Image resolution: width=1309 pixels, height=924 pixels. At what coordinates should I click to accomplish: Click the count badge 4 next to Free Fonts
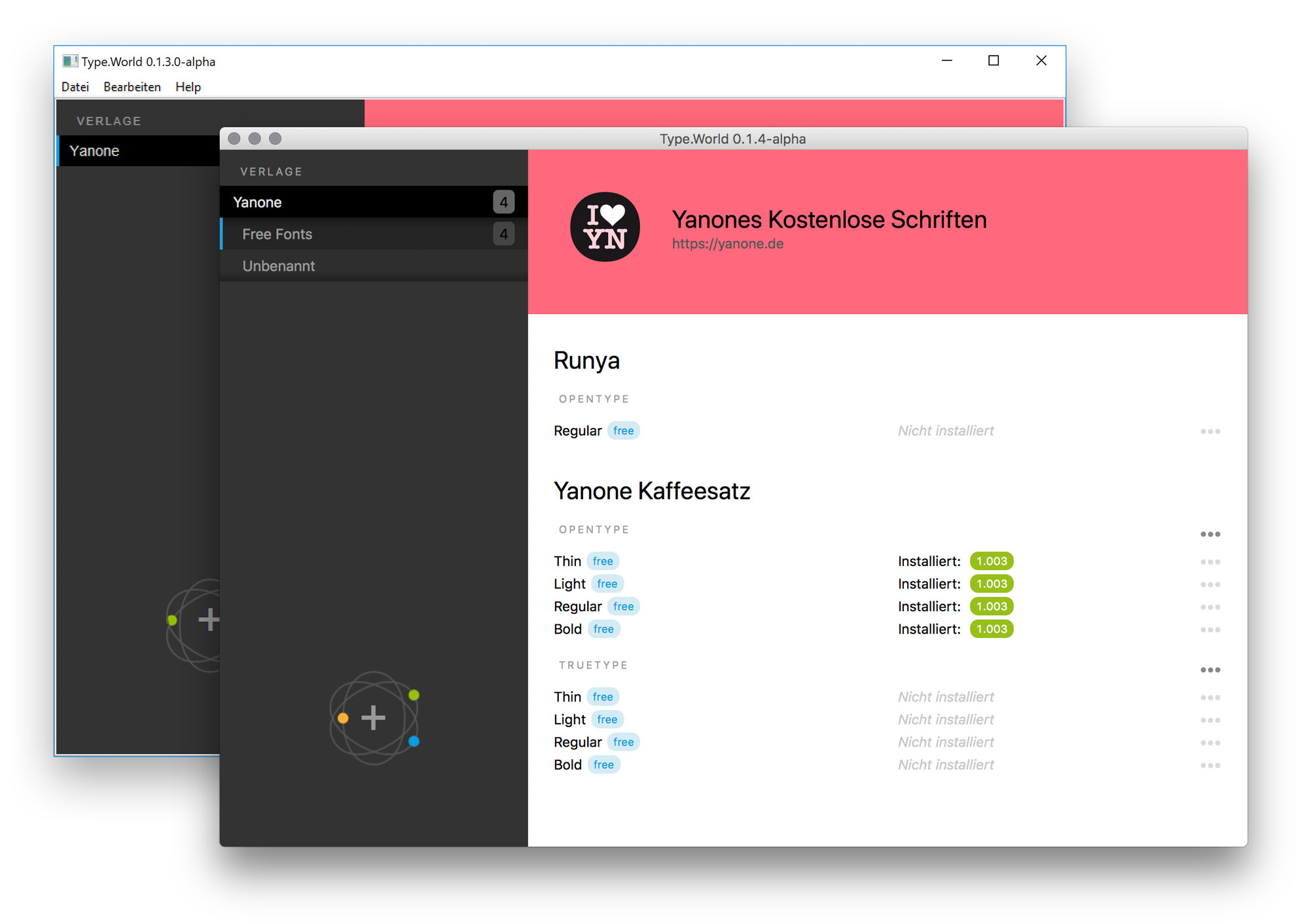(x=503, y=234)
